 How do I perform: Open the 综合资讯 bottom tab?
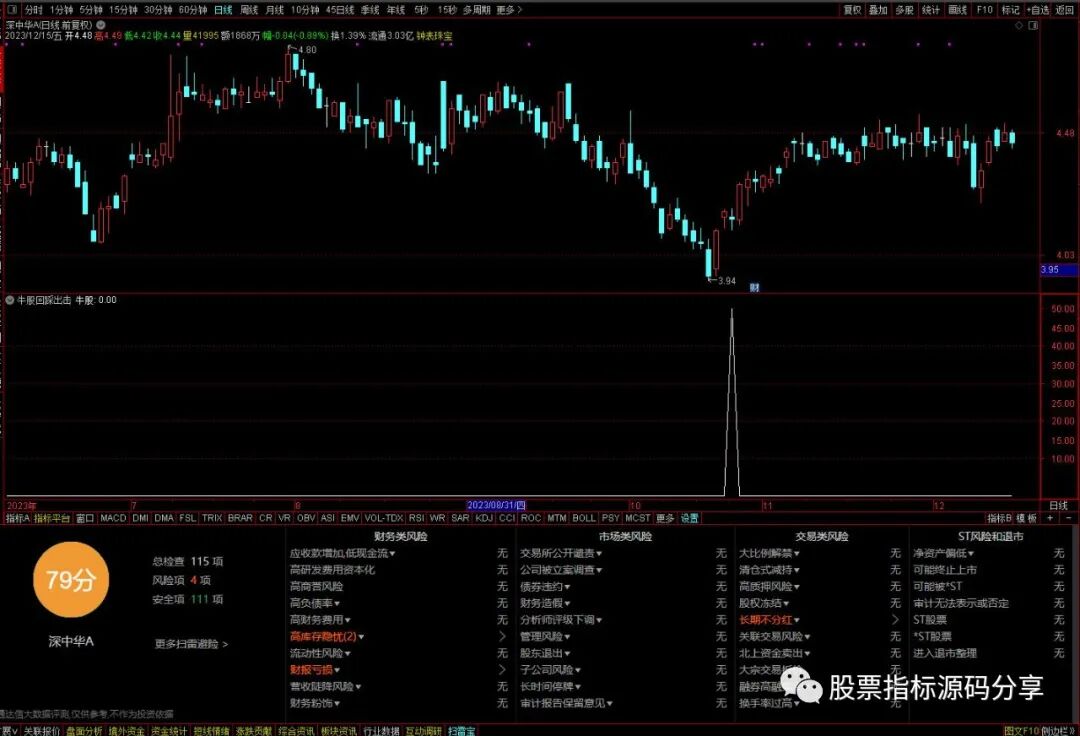296,730
